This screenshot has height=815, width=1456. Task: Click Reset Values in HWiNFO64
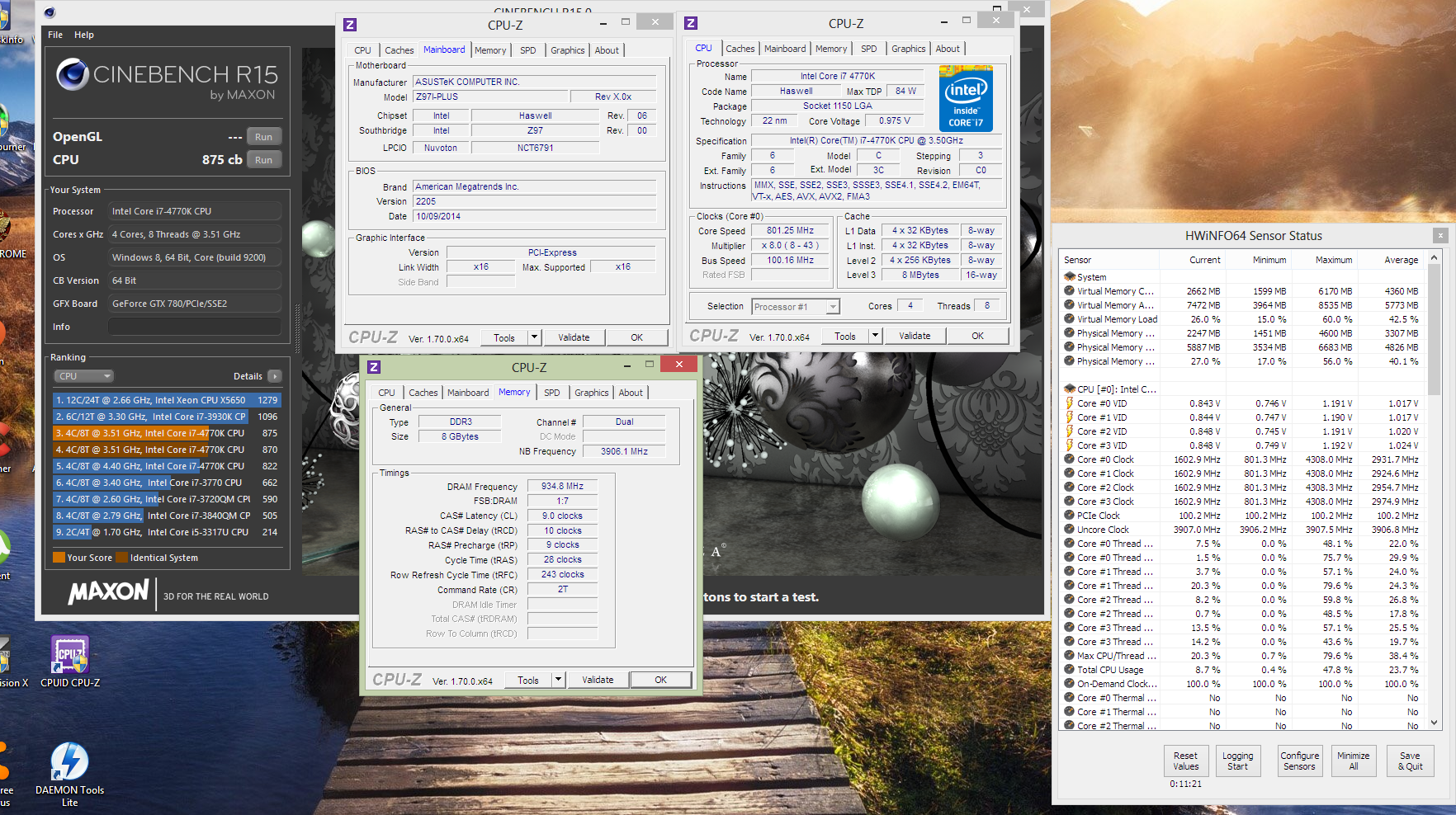tap(1186, 761)
